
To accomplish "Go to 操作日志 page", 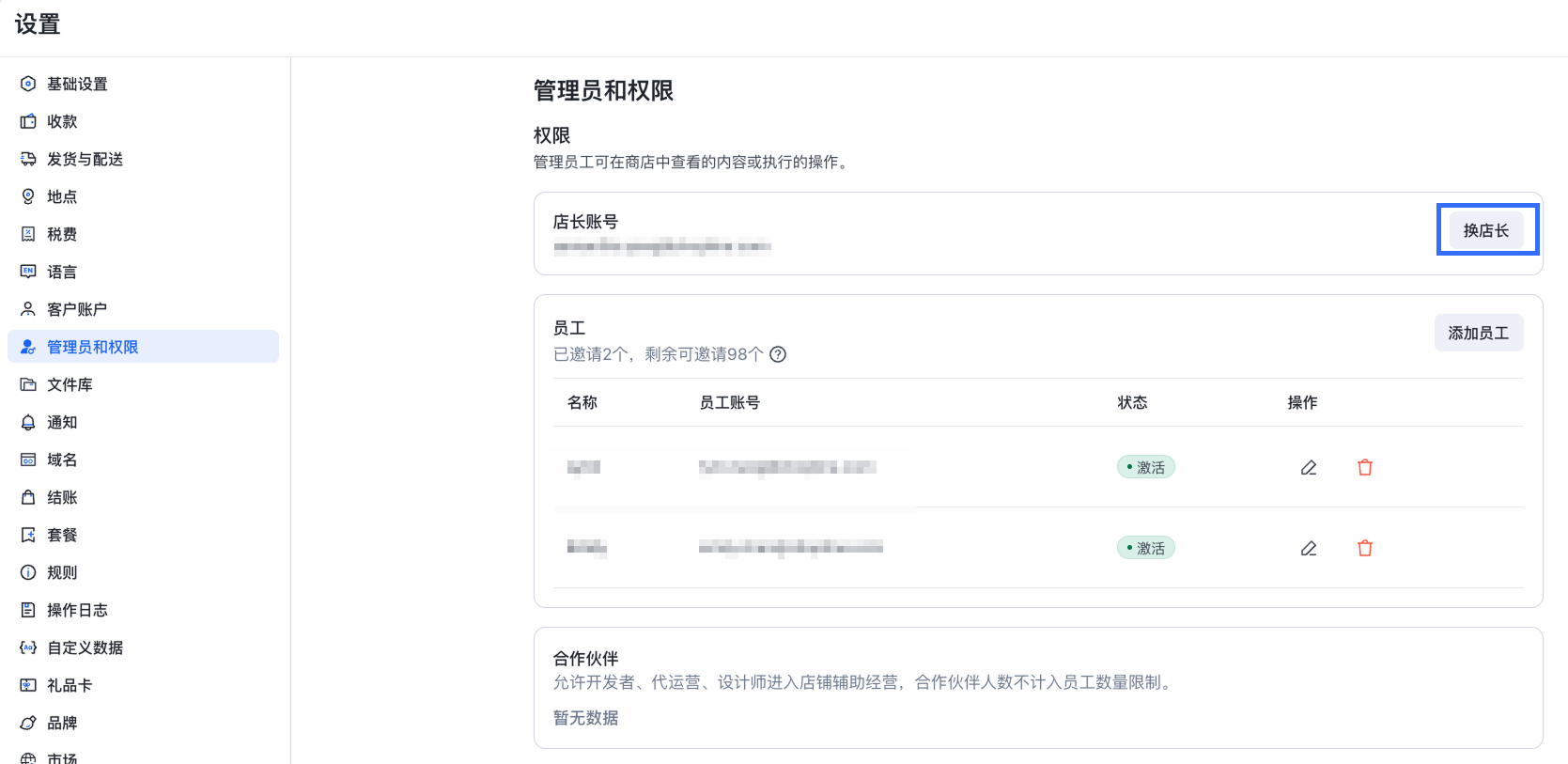I will coord(77,610).
